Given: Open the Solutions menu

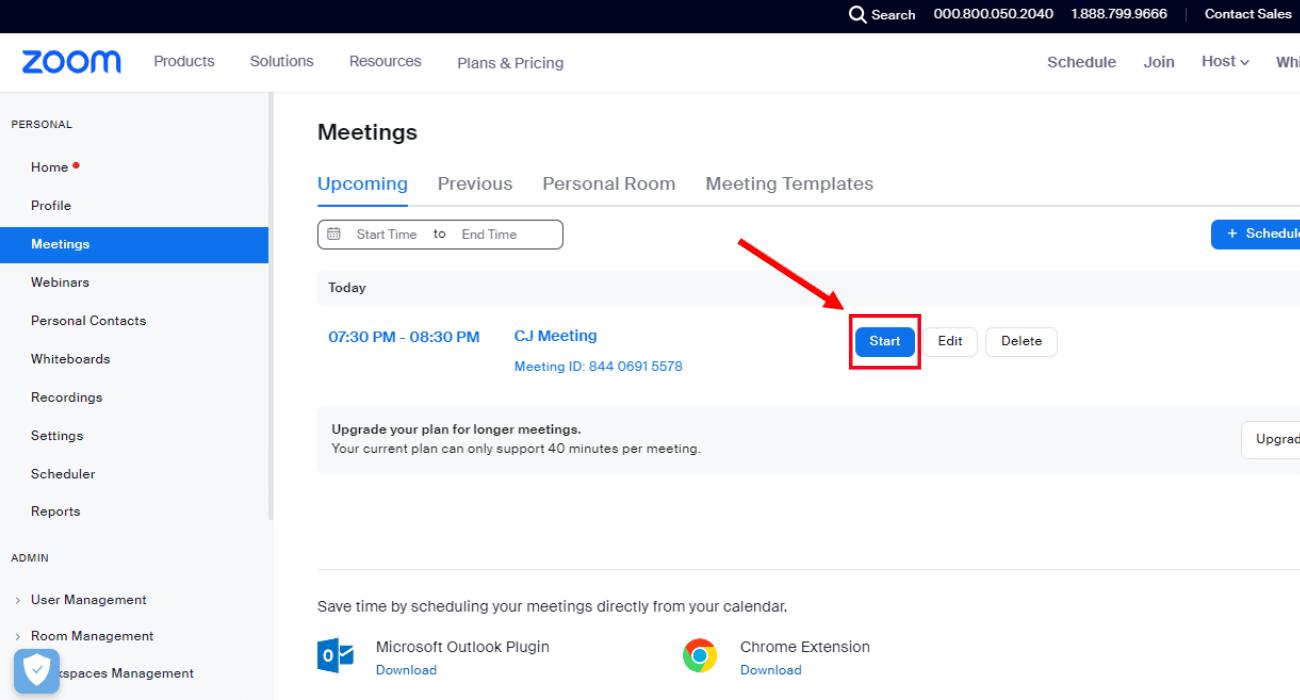Looking at the screenshot, I should coord(282,62).
